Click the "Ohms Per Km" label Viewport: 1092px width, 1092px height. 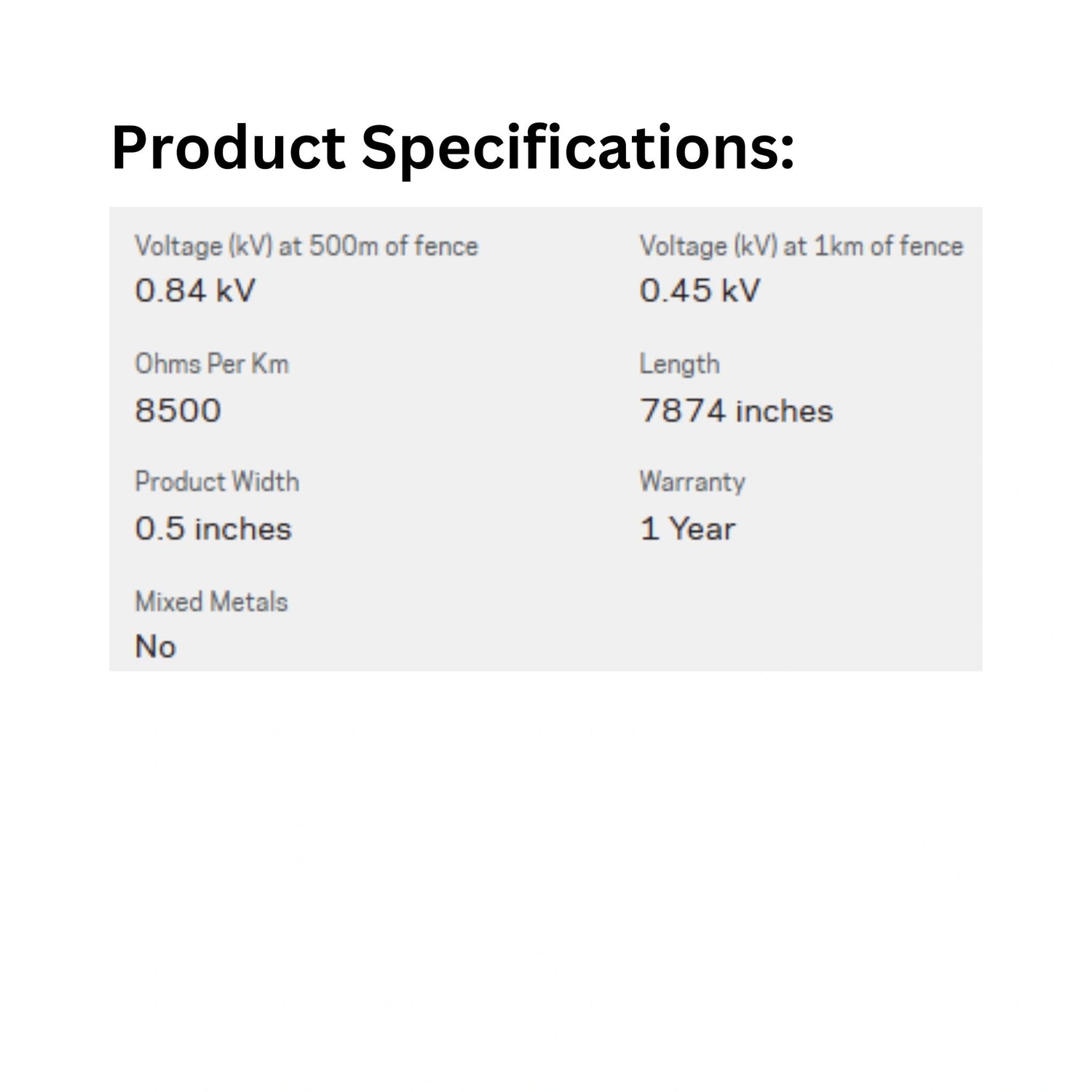(212, 364)
